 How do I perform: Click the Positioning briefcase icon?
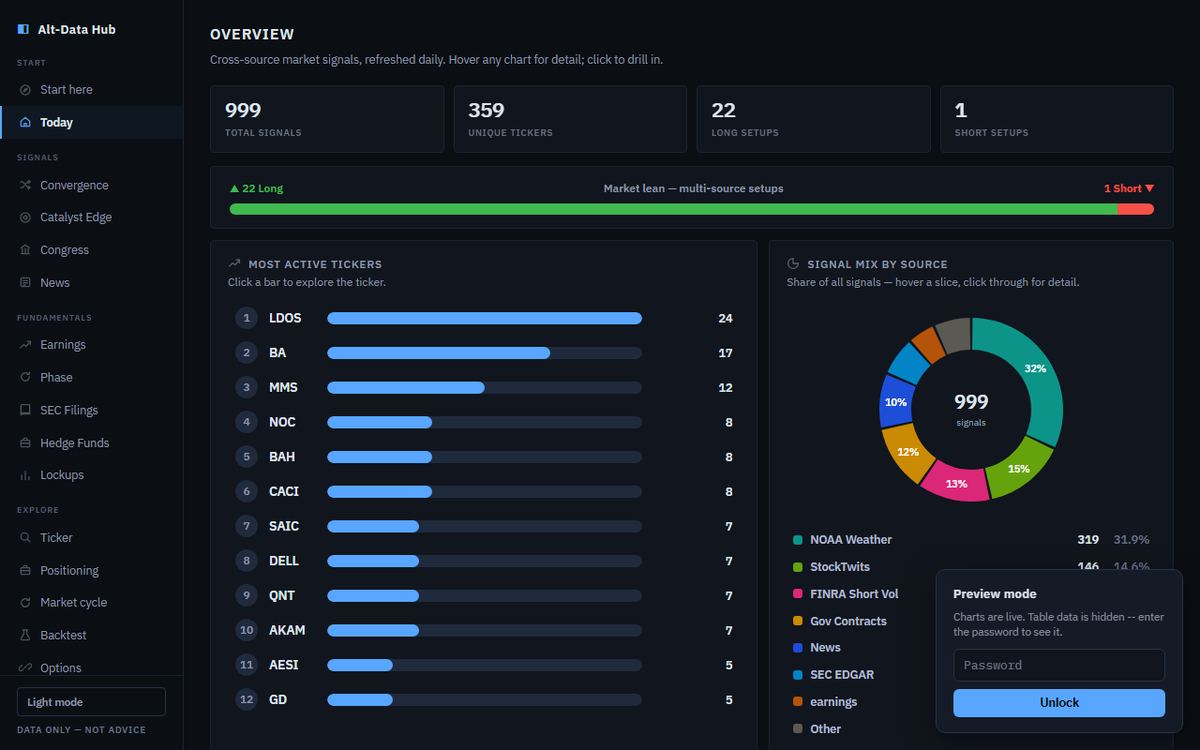click(25, 570)
